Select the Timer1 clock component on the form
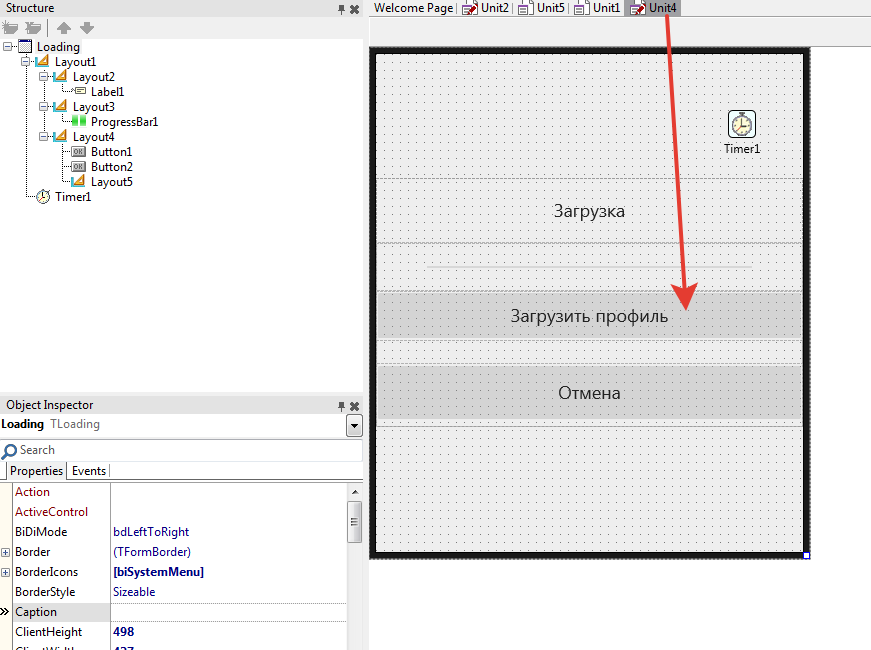 click(x=742, y=124)
